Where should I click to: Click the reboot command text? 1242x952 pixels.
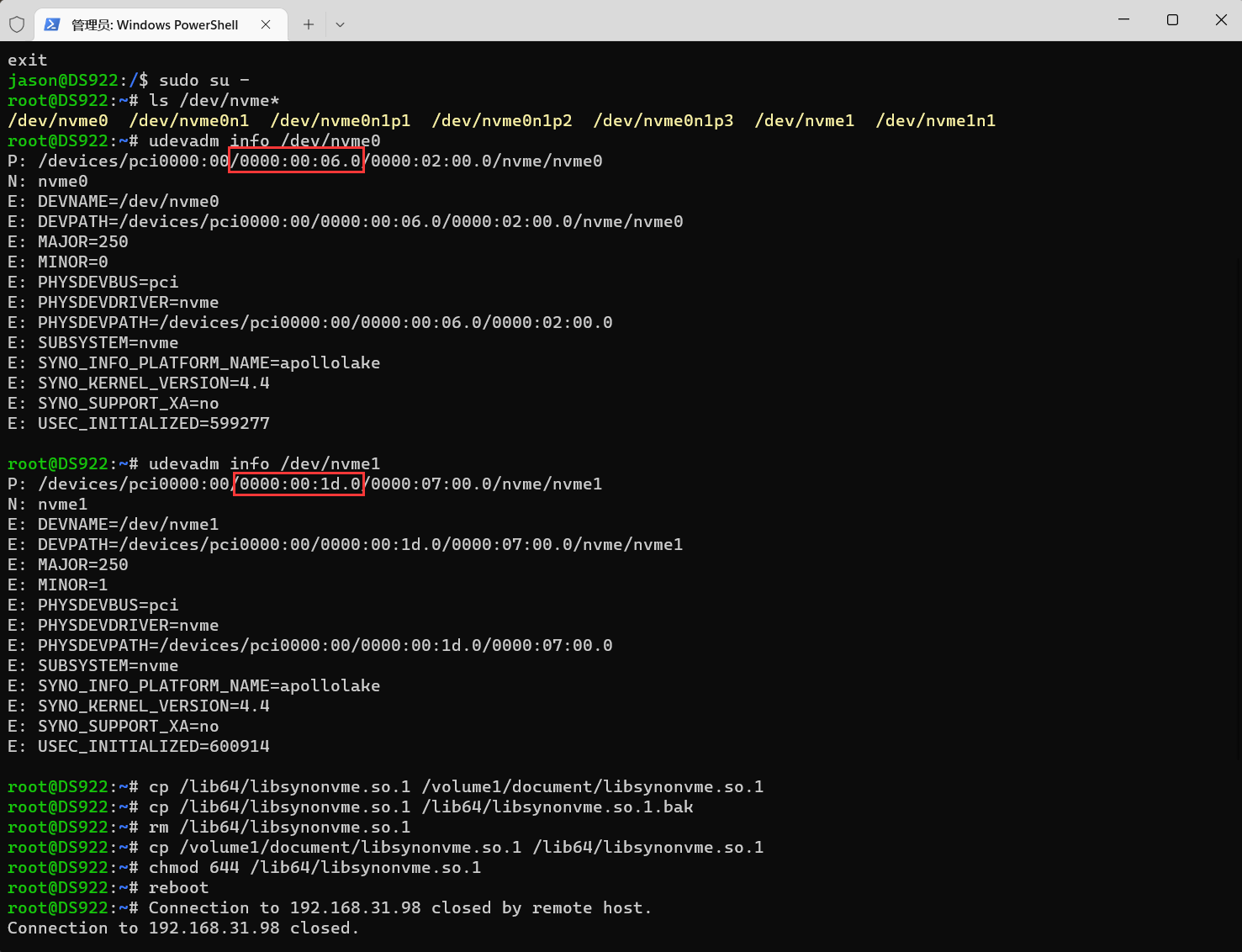click(178, 887)
